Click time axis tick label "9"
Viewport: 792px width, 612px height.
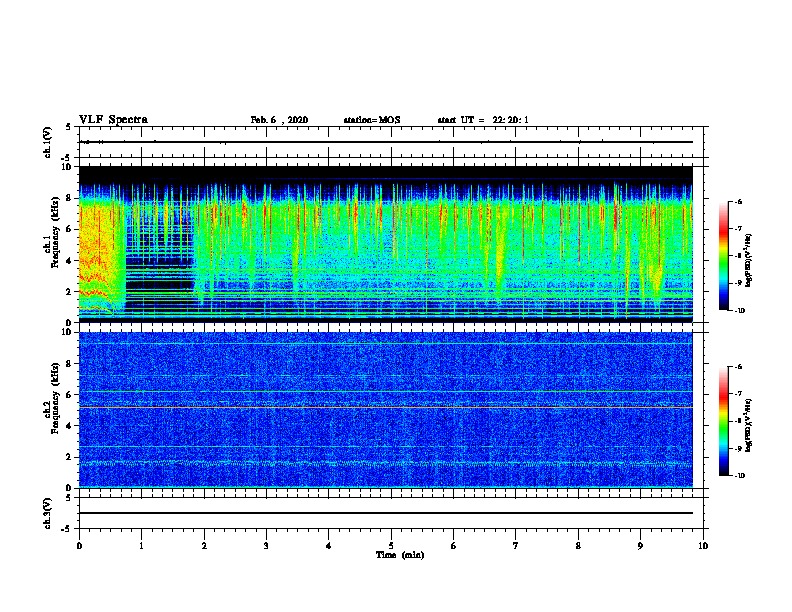click(640, 546)
